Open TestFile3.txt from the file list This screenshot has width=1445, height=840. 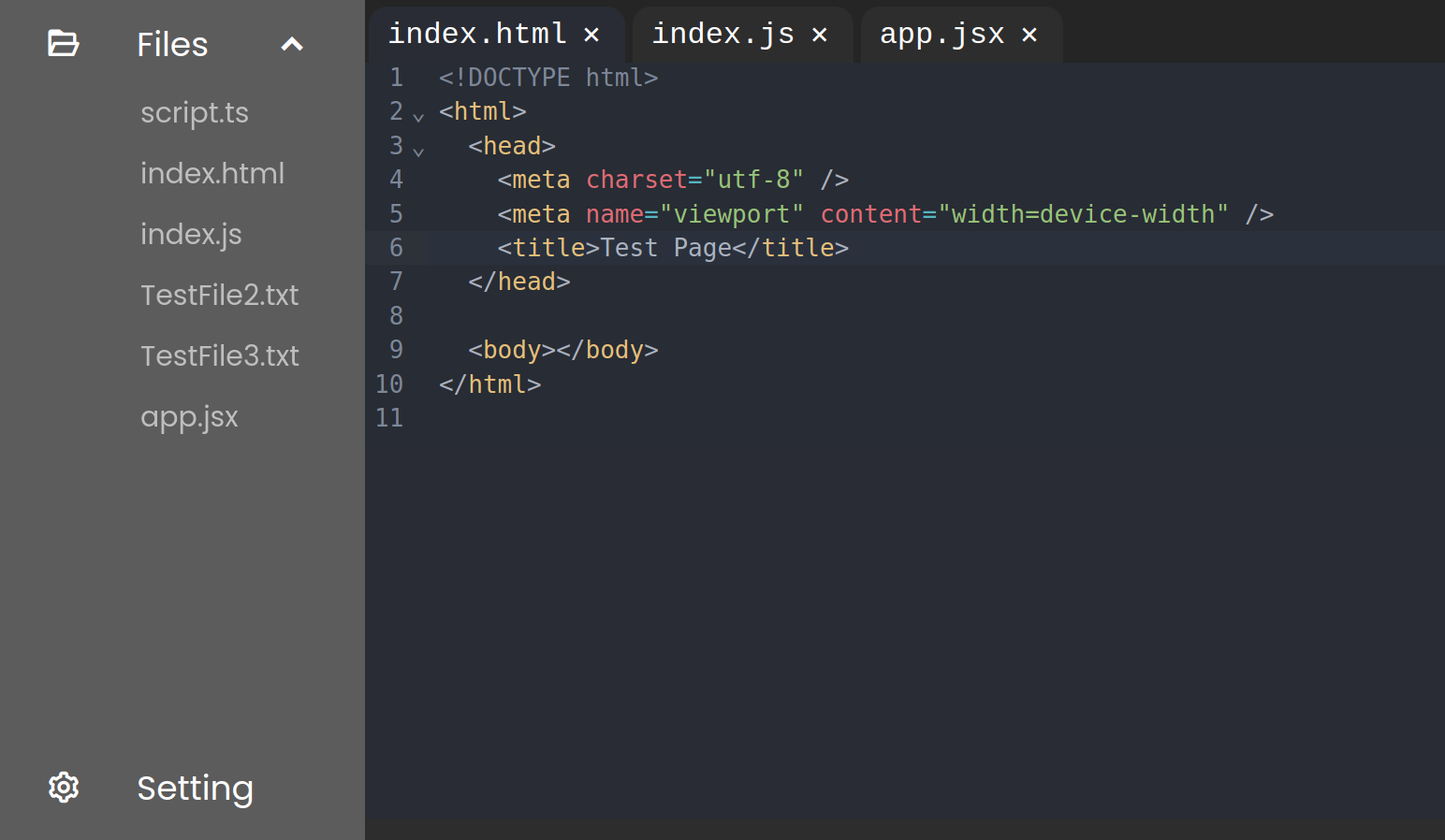220,355
